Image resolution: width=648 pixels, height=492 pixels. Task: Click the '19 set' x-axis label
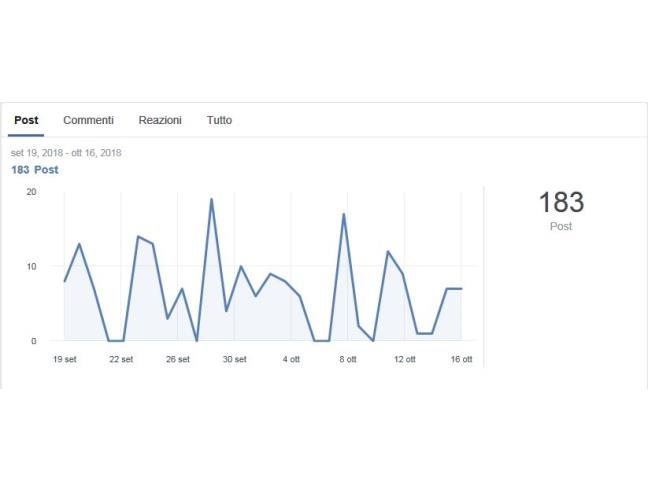click(x=64, y=359)
